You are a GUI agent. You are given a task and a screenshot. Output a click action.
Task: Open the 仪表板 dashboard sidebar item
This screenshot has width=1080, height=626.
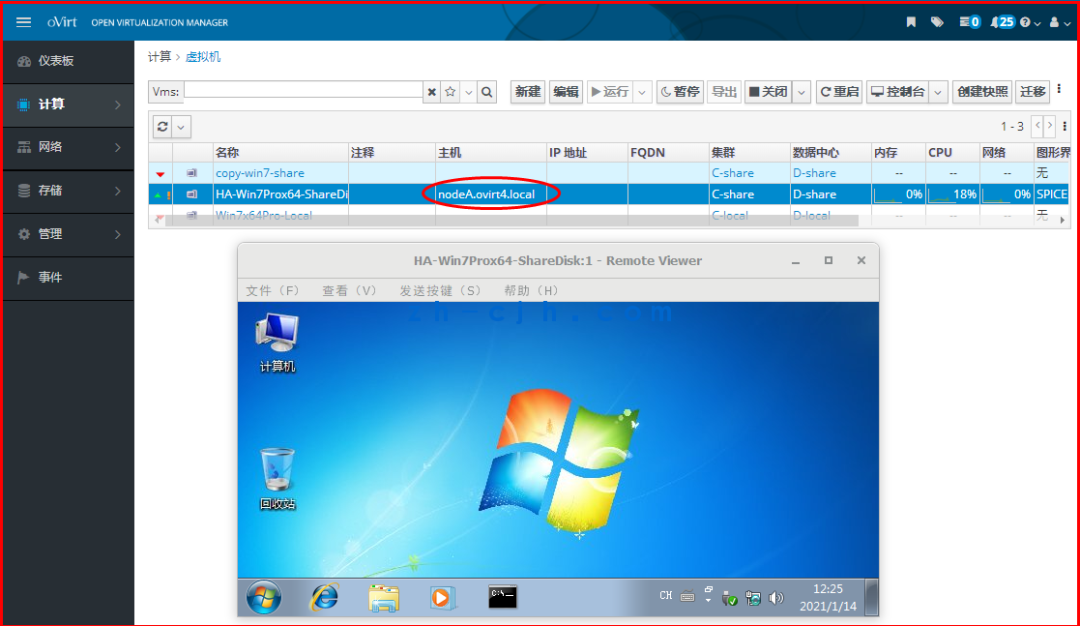(x=68, y=61)
